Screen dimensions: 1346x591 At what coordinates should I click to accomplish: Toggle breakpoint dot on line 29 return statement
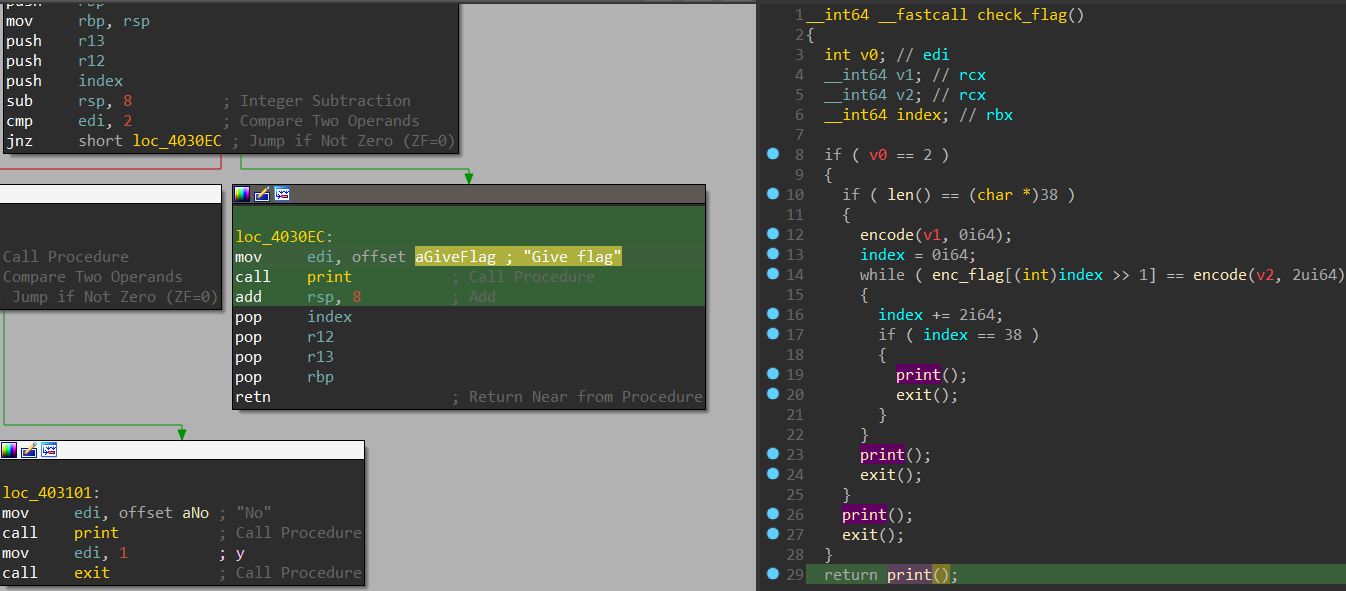click(772, 574)
